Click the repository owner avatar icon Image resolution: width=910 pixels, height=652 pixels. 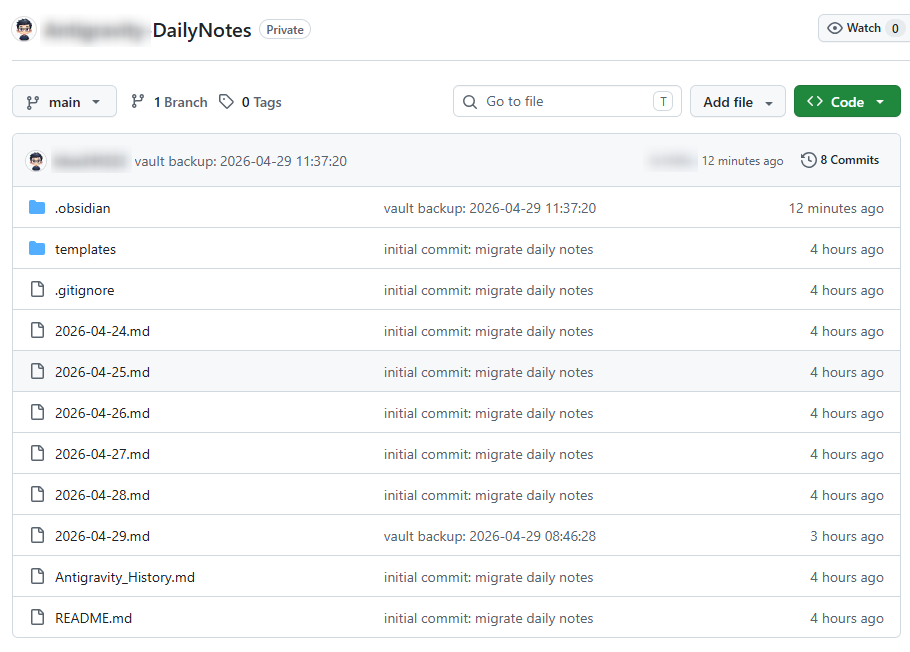point(25,30)
